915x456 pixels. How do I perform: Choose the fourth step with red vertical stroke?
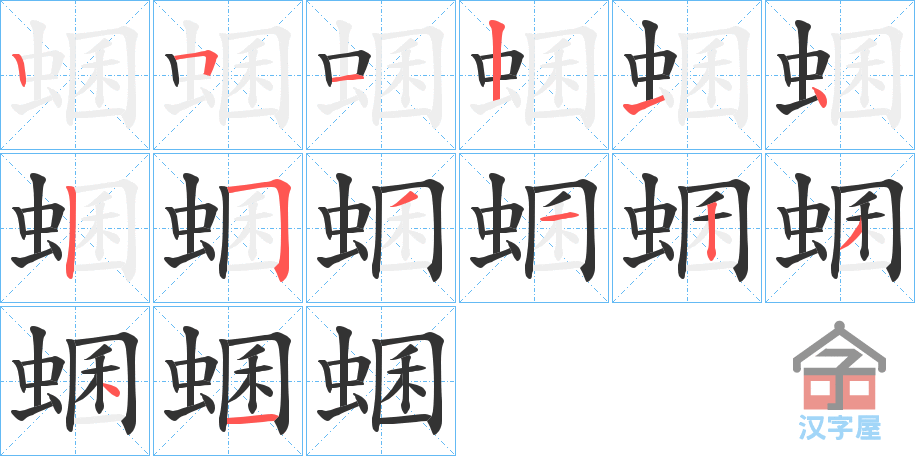[534, 75]
